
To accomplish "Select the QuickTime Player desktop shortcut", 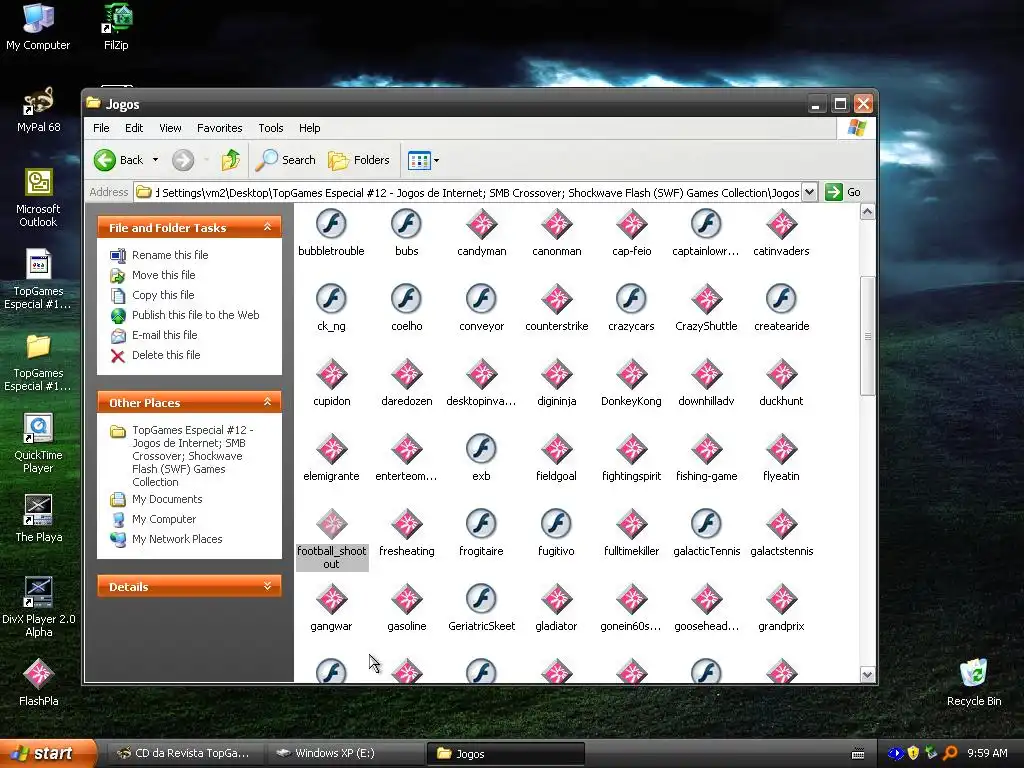I will click(x=38, y=443).
